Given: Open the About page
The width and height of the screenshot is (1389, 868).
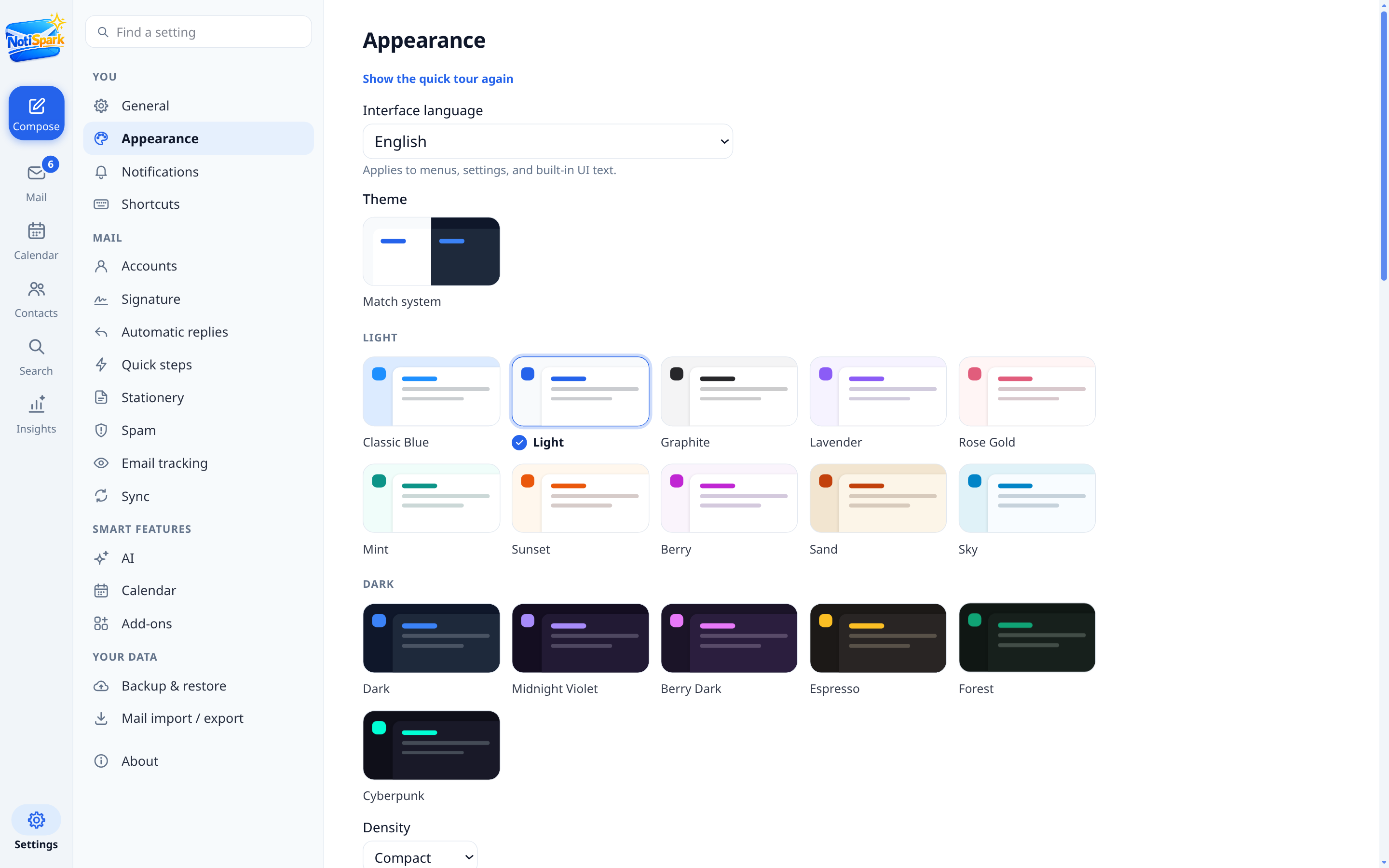Looking at the screenshot, I should (x=199, y=761).
